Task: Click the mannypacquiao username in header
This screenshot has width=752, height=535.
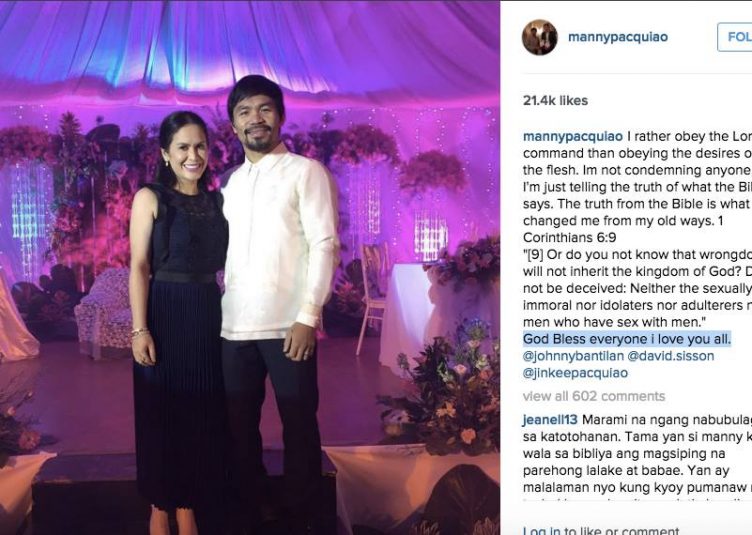Action: click(x=618, y=37)
